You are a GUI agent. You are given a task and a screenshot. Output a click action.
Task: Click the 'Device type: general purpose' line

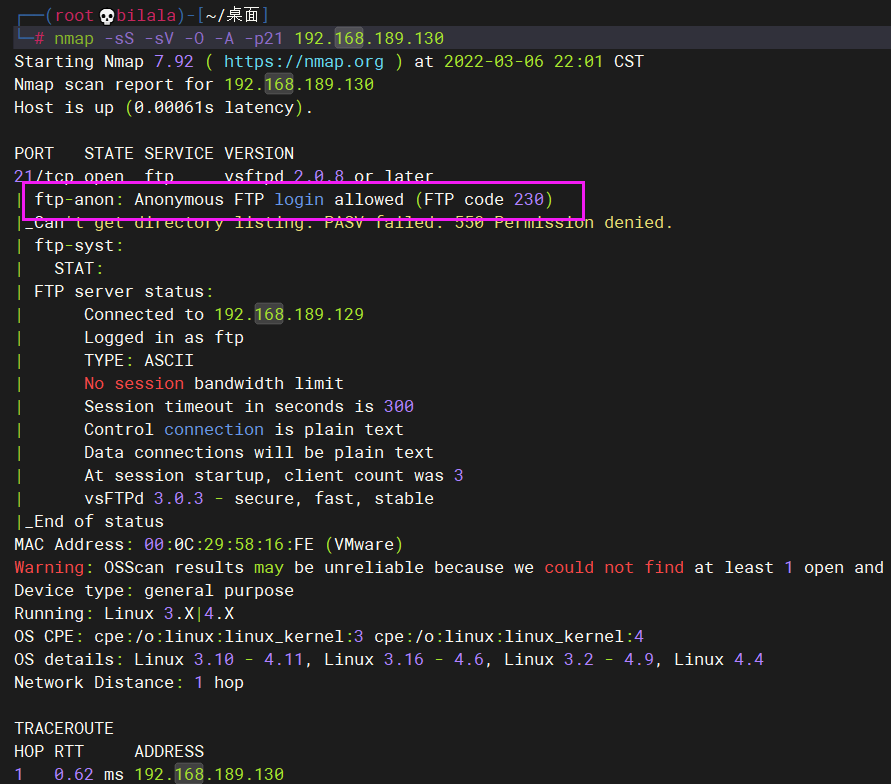pos(154,591)
